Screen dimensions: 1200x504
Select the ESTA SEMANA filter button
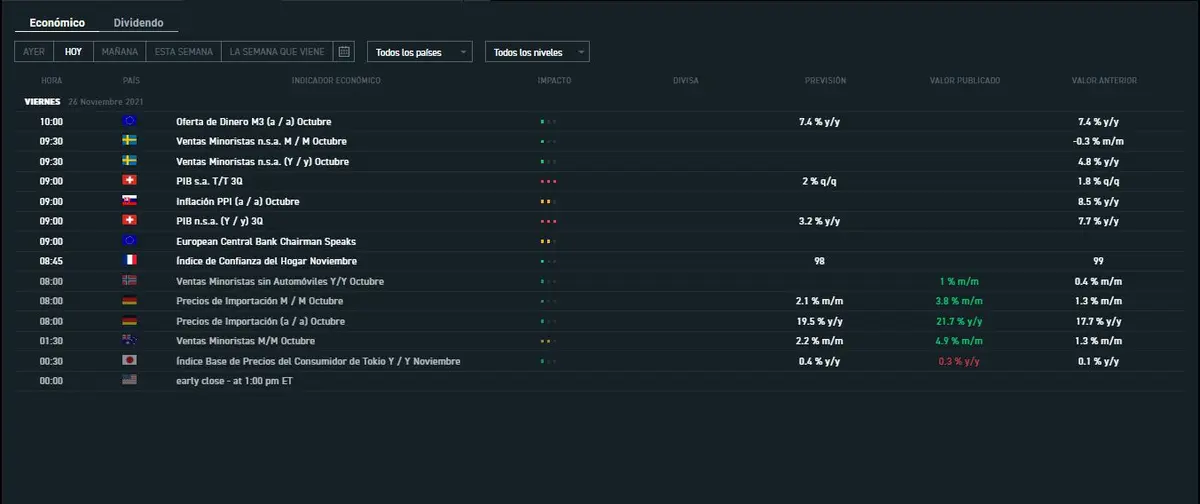click(x=183, y=51)
